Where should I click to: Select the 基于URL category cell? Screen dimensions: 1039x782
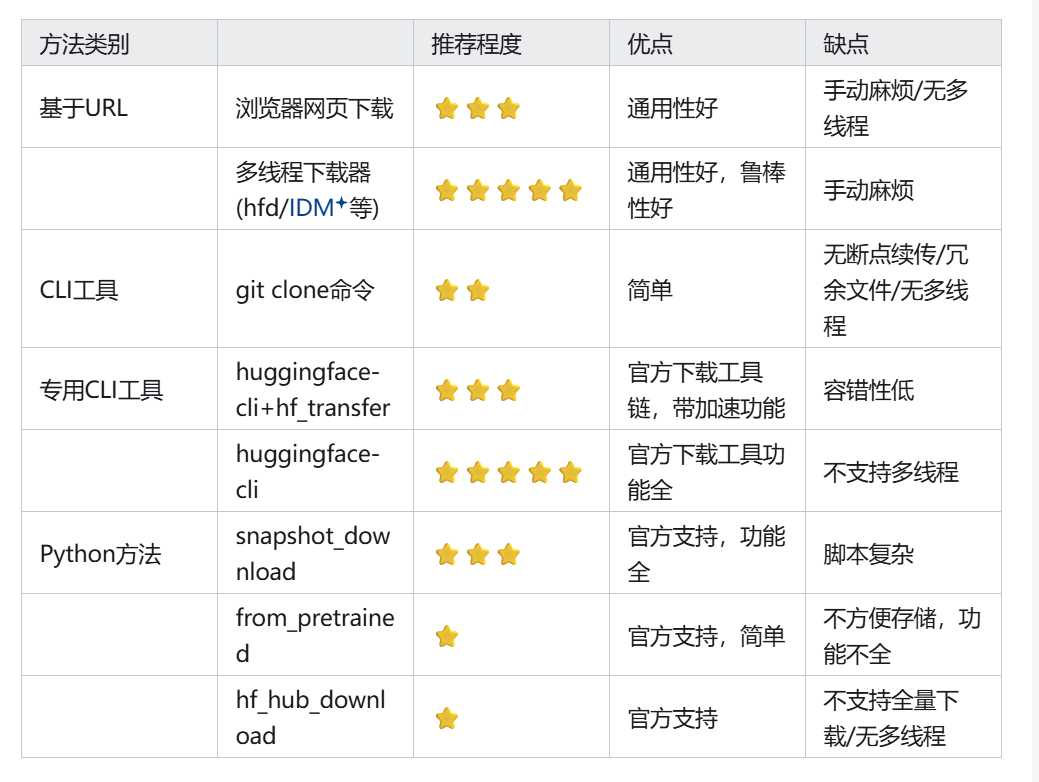coord(119,107)
